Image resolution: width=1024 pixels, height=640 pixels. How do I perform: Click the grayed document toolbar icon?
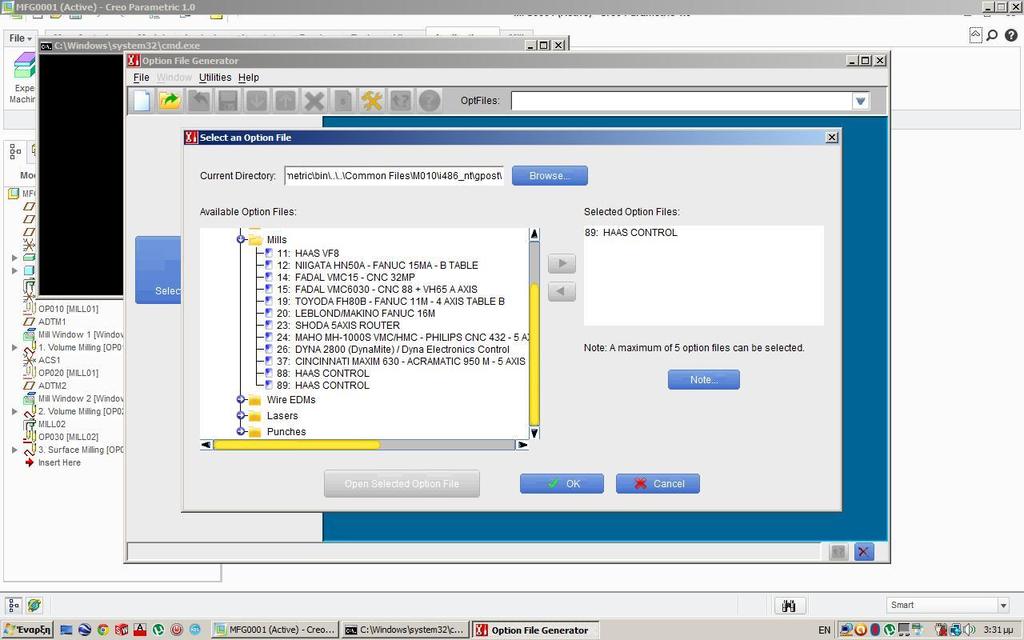[x=343, y=101]
